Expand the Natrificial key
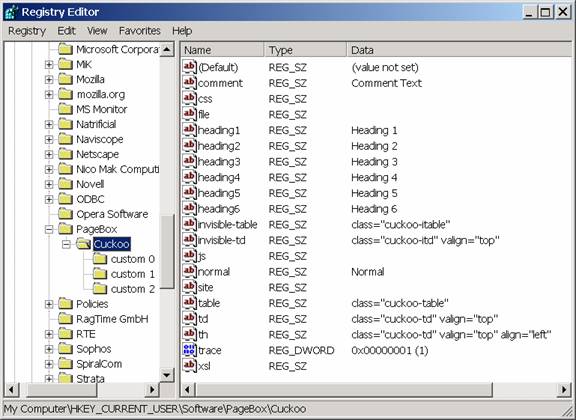Screen dimensions: 576x420 click(49, 125)
